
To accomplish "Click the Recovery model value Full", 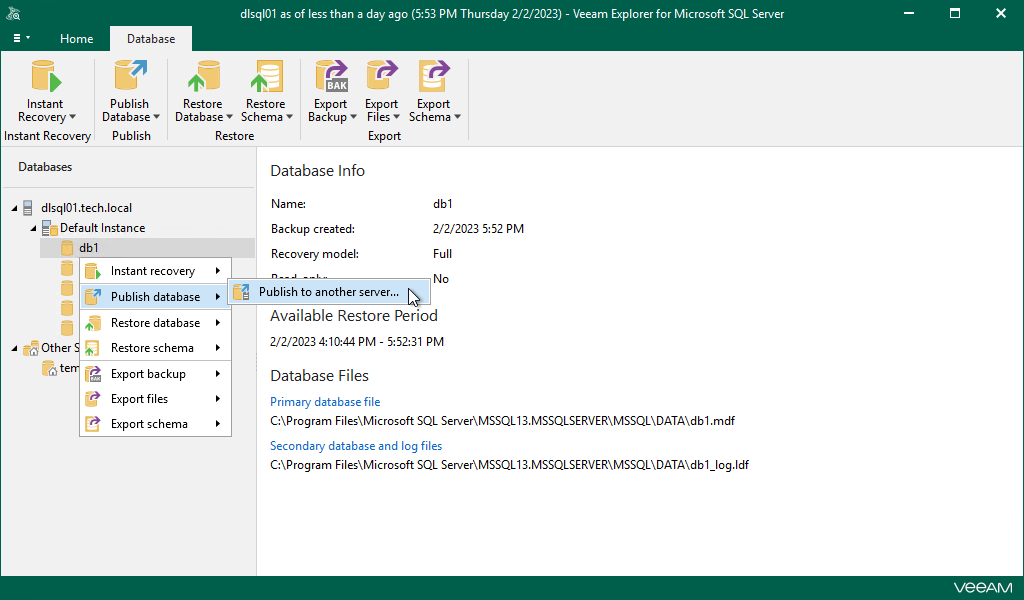I will [442, 254].
